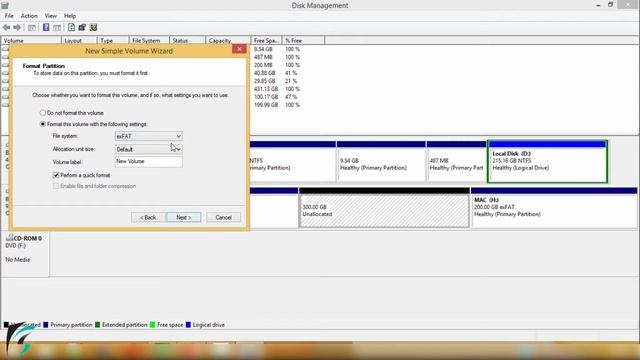Screen dimensions: 640x360
Task: Click the Free Space column header
Action: pos(266,41)
